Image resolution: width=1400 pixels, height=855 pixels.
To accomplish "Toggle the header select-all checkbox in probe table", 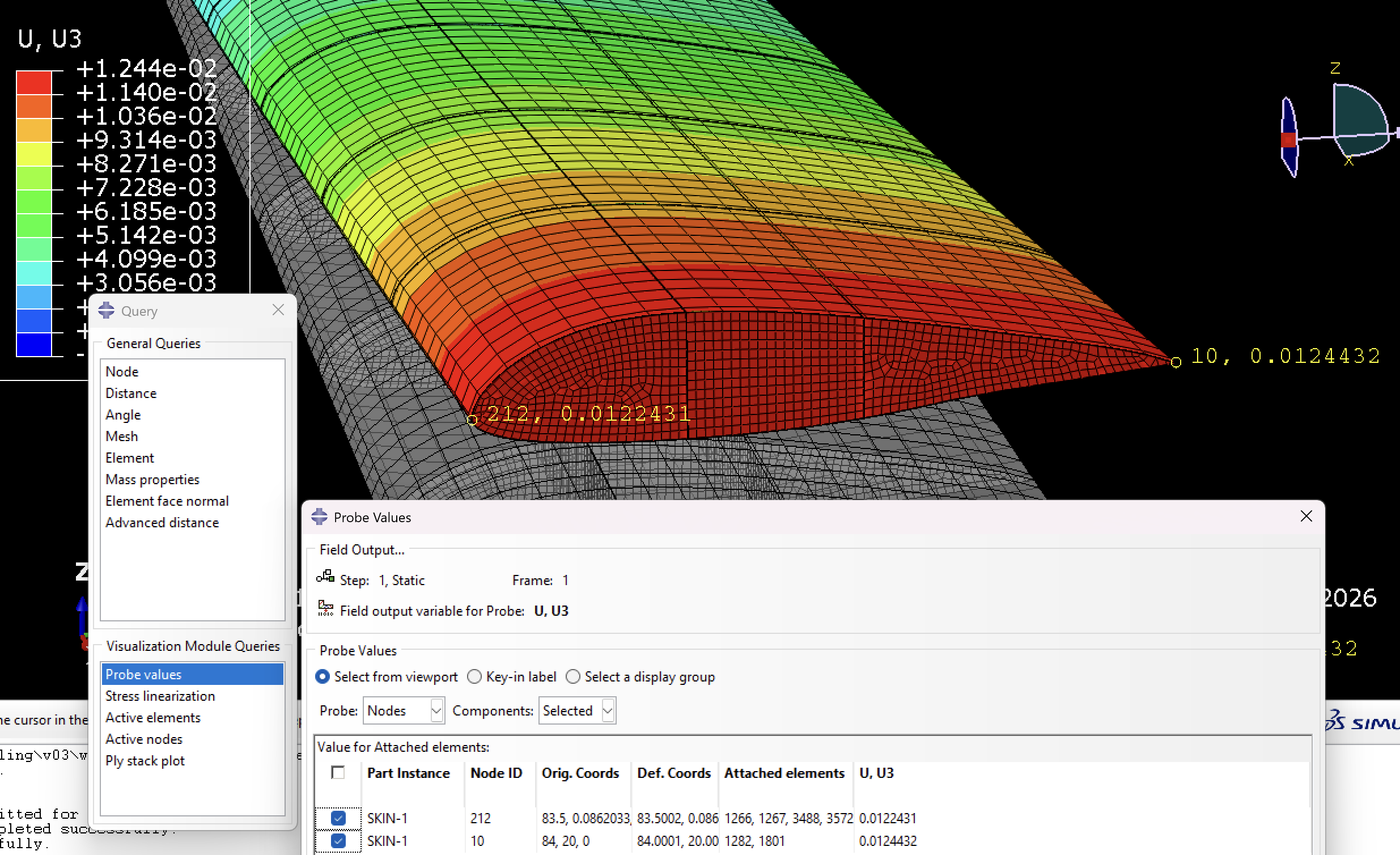I will (x=338, y=773).
